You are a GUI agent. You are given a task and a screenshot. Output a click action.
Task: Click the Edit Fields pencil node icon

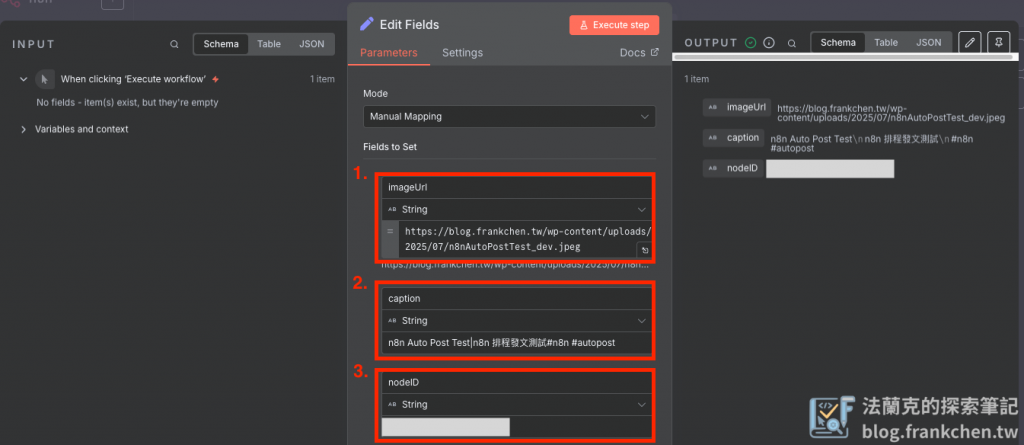tap(366, 24)
